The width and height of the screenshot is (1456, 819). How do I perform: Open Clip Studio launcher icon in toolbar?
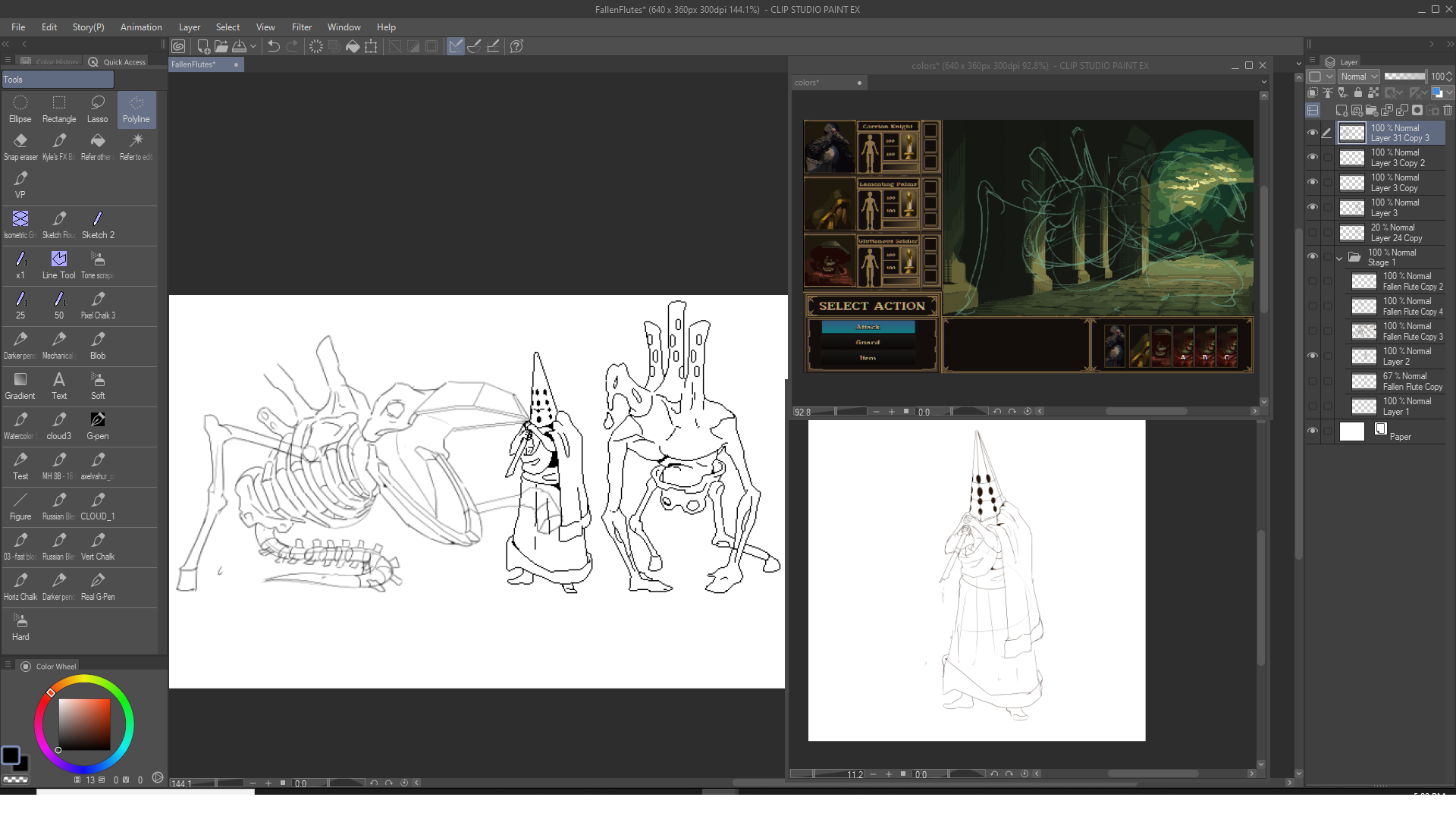[178, 46]
